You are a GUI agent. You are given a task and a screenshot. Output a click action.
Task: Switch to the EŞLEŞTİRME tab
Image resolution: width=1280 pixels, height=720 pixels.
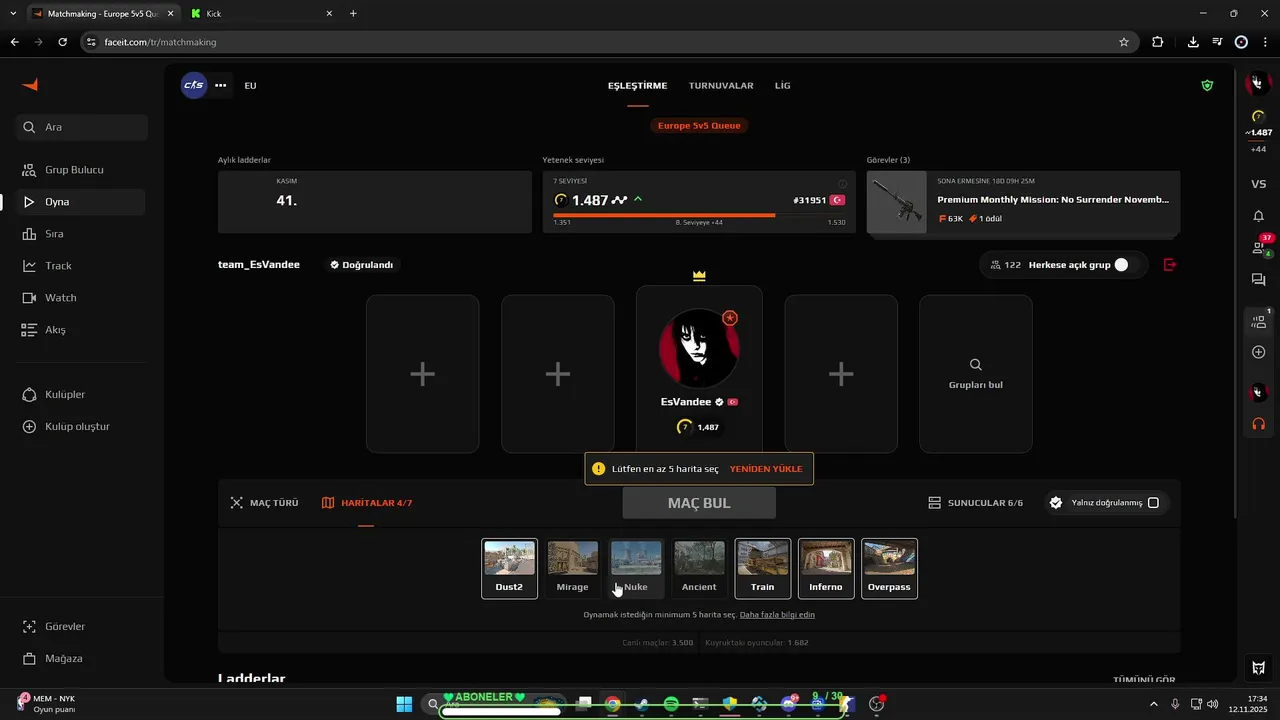pyautogui.click(x=637, y=86)
